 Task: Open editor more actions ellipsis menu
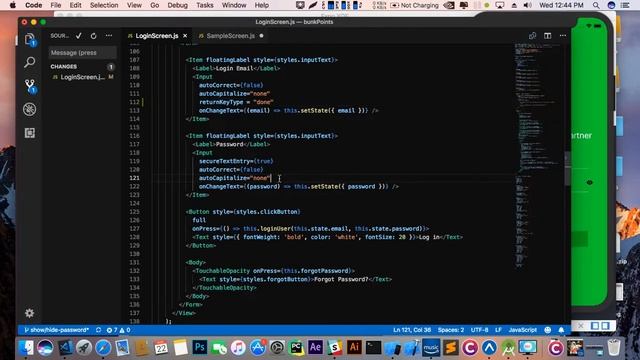[562, 36]
